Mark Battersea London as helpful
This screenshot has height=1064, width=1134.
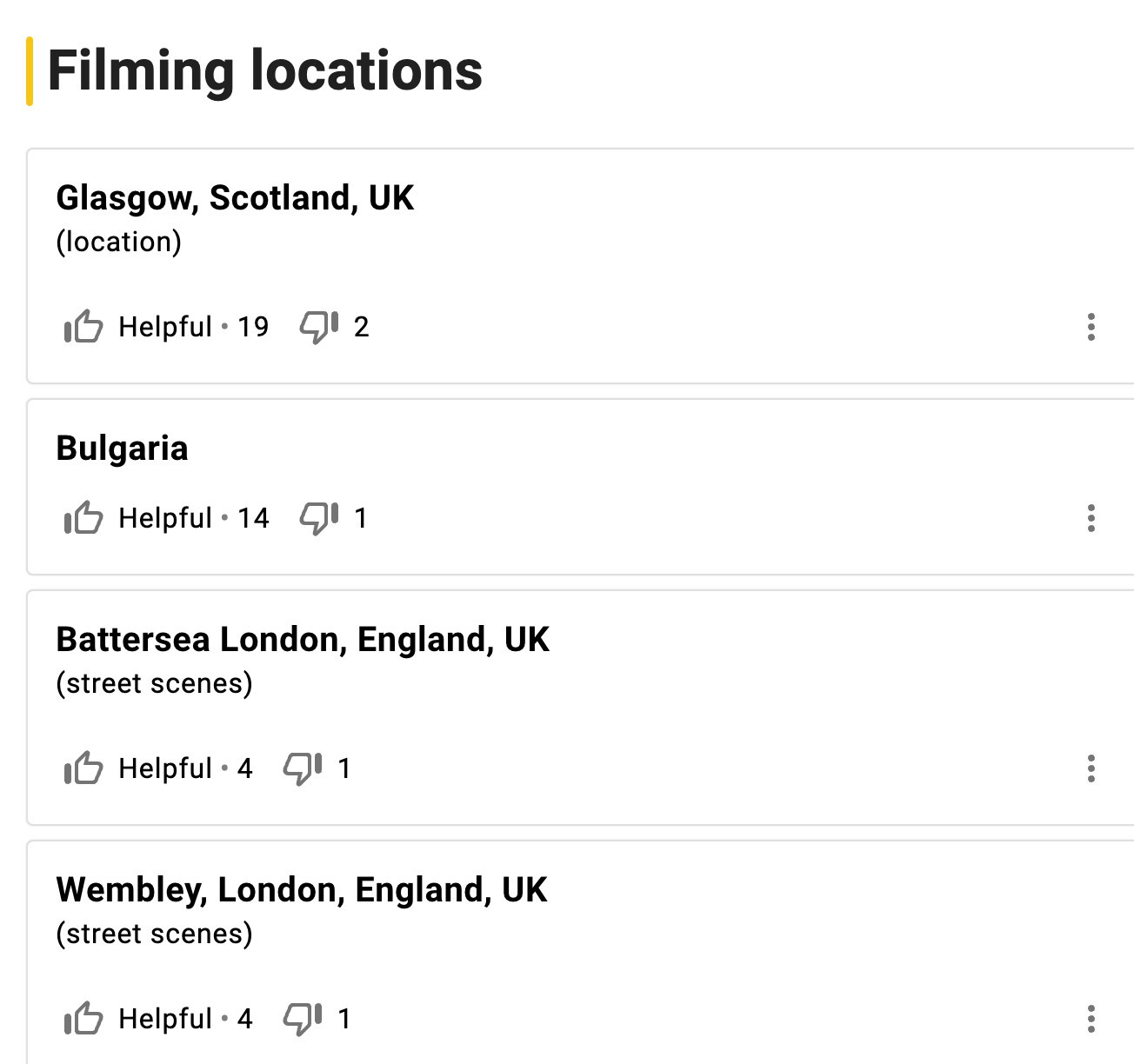tap(83, 768)
